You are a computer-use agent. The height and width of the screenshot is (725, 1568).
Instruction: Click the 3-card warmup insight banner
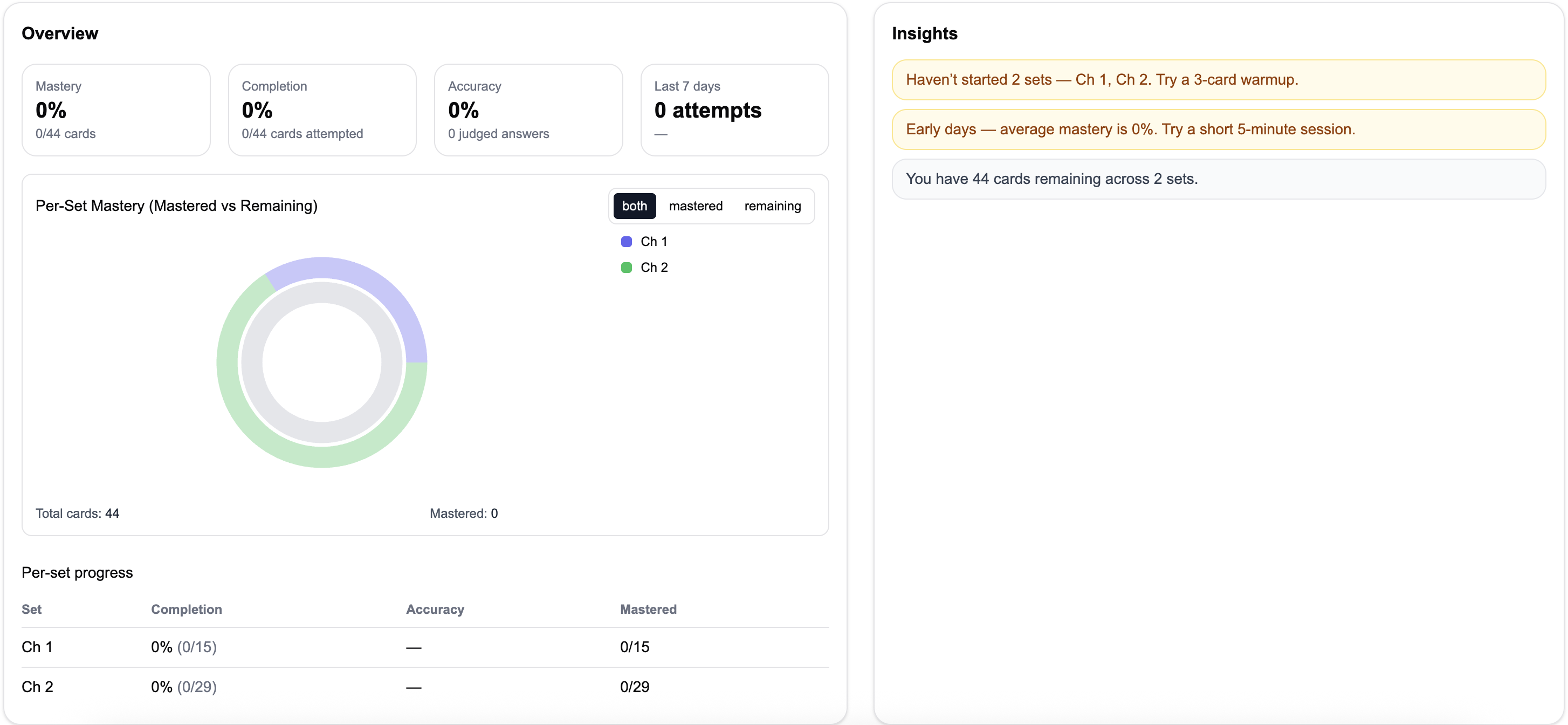(1218, 80)
